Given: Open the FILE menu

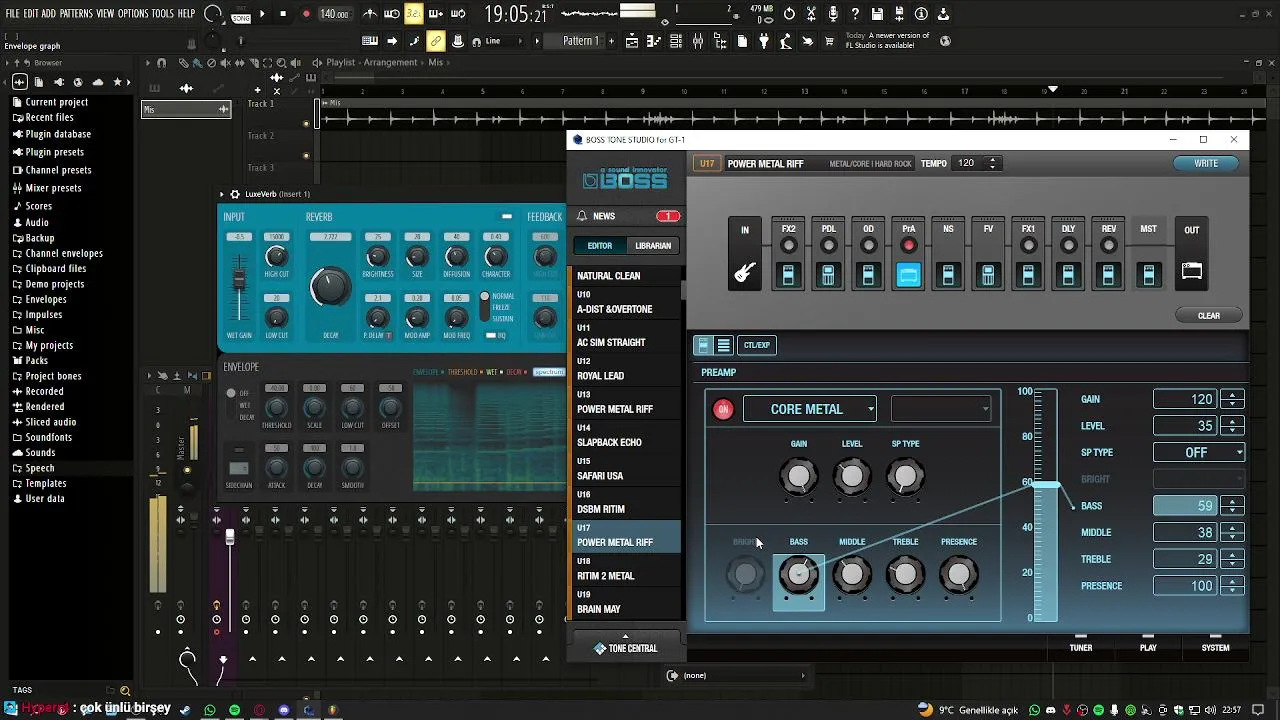Looking at the screenshot, I should point(12,14).
